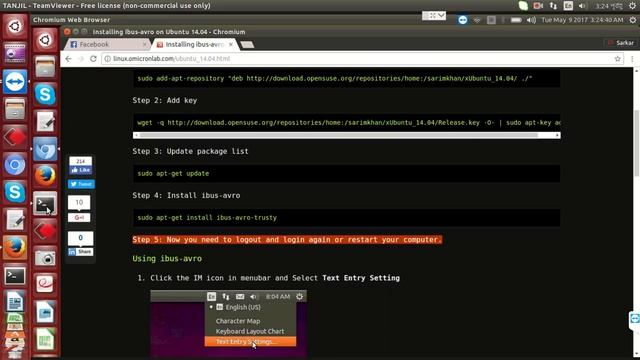The width and height of the screenshot is (640, 360).
Task: Click 'sudo apt-get install ibus-avro-trusty' text
Action: (x=207, y=218)
